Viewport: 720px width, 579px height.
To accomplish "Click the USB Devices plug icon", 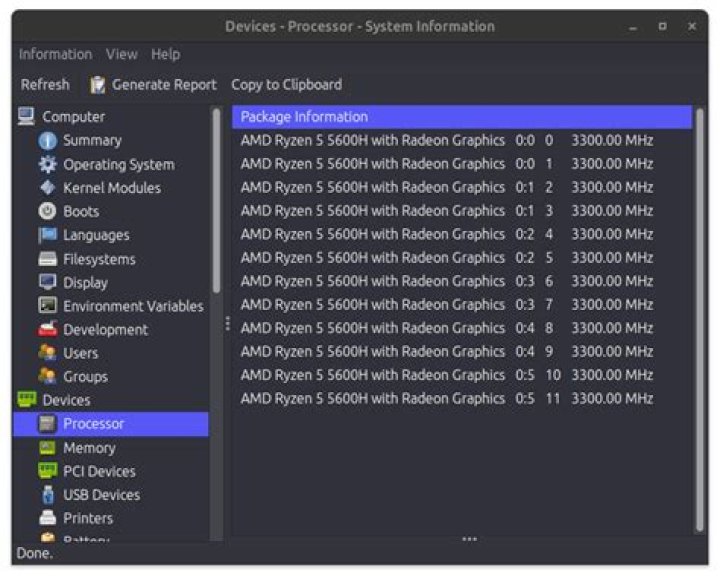I will pos(48,495).
